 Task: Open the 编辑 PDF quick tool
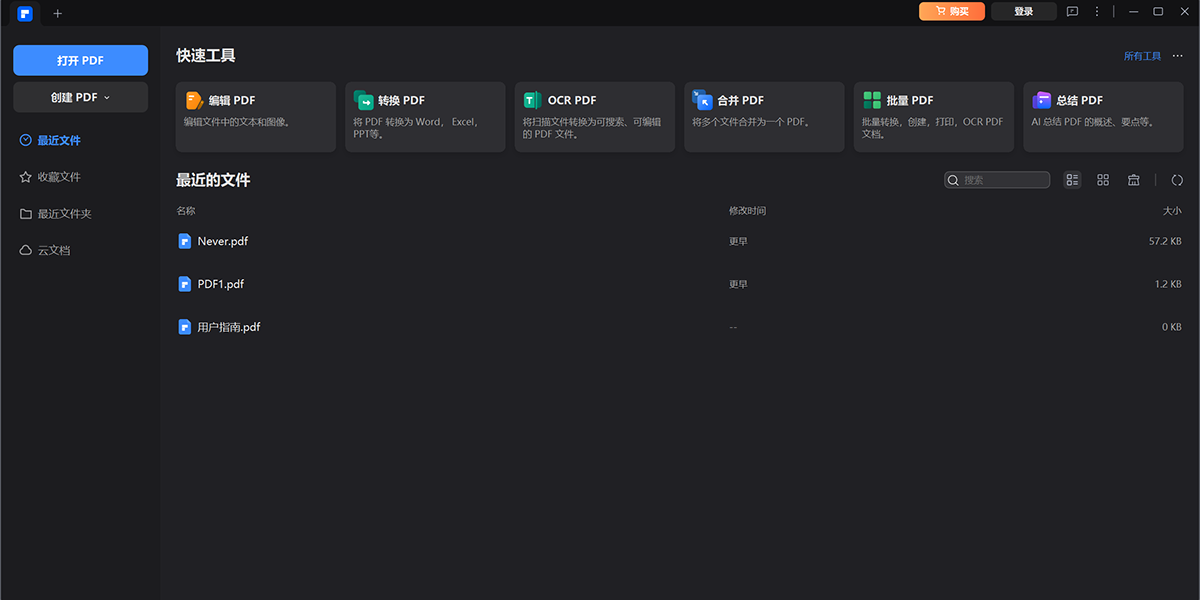(x=255, y=116)
